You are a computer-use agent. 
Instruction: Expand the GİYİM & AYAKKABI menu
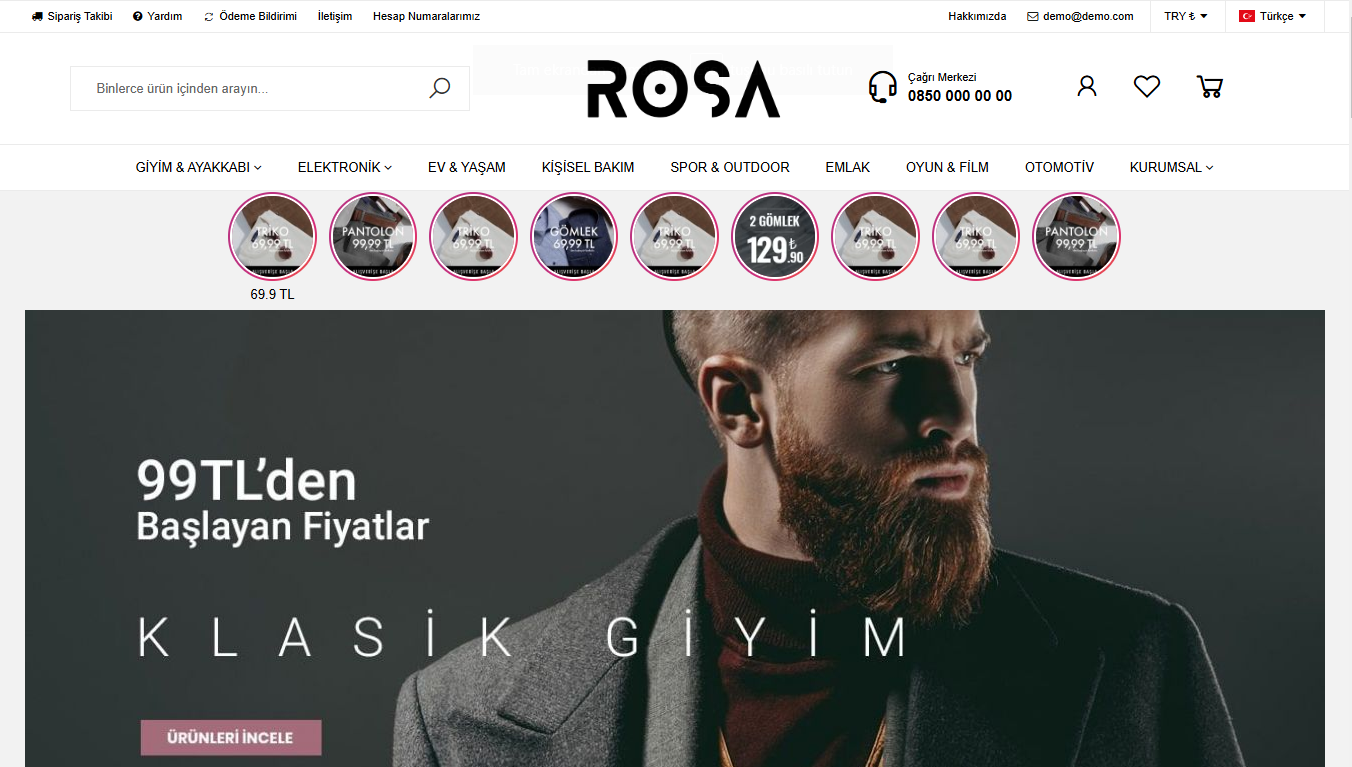(x=199, y=167)
